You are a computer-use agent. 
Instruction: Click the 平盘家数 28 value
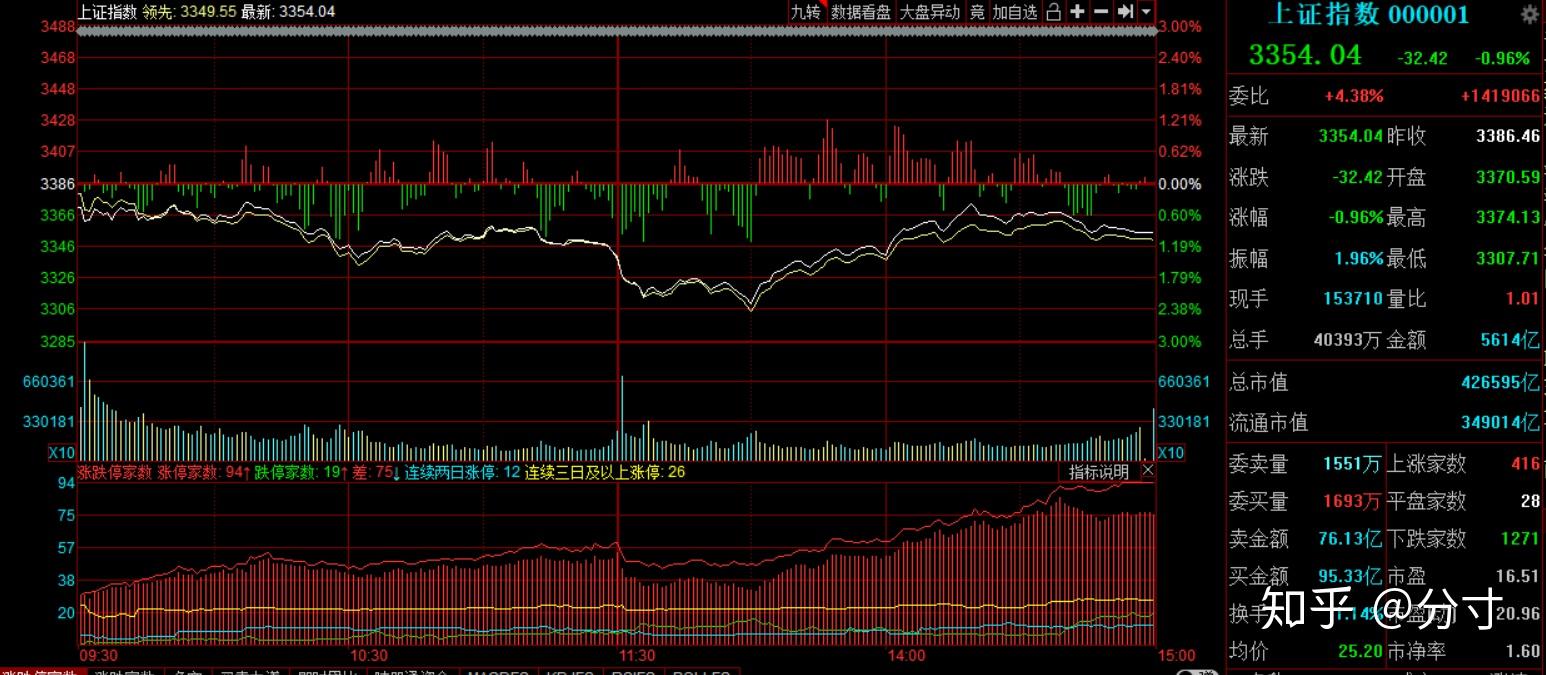(x=1530, y=500)
